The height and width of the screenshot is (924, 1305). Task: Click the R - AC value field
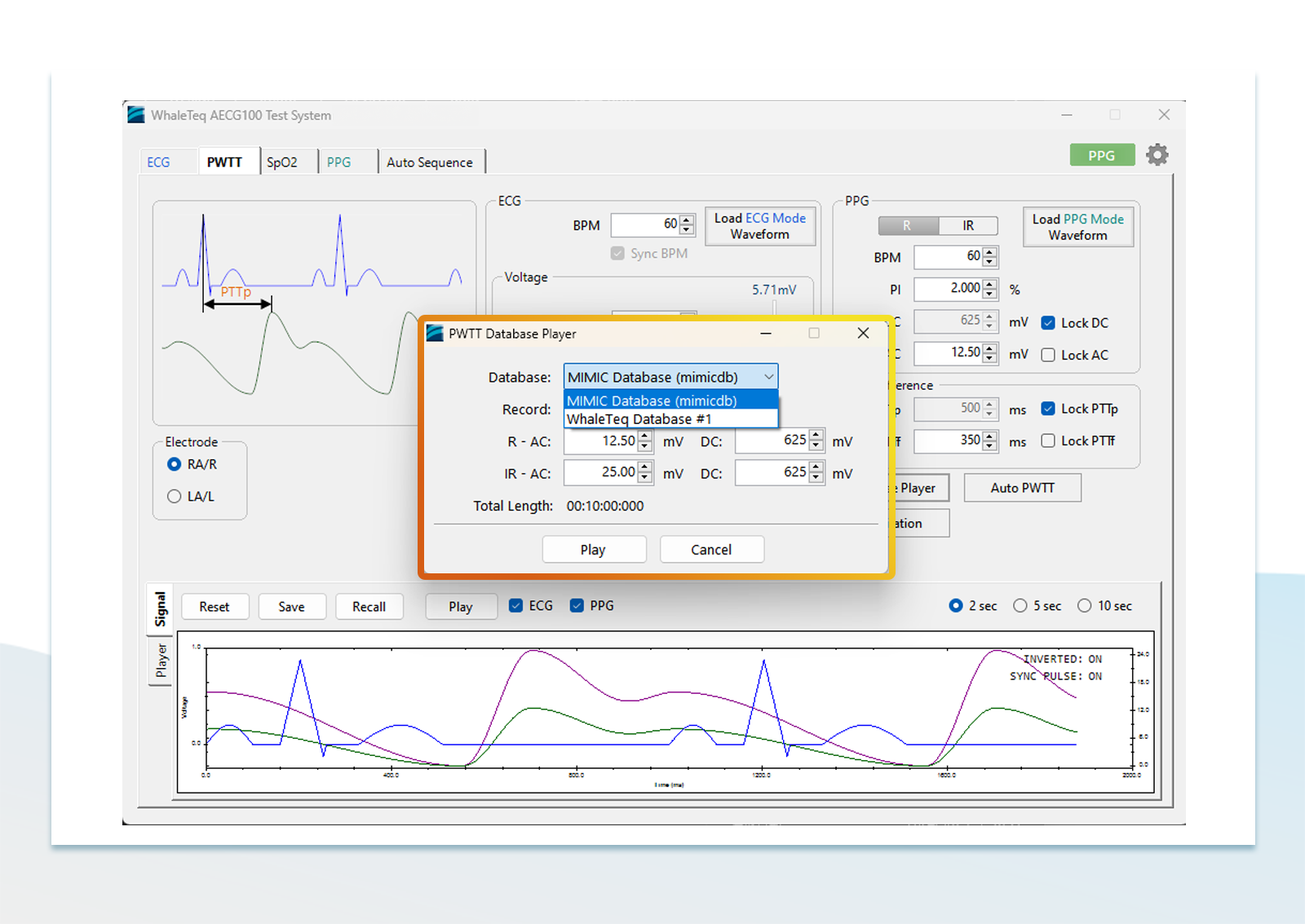tap(600, 441)
